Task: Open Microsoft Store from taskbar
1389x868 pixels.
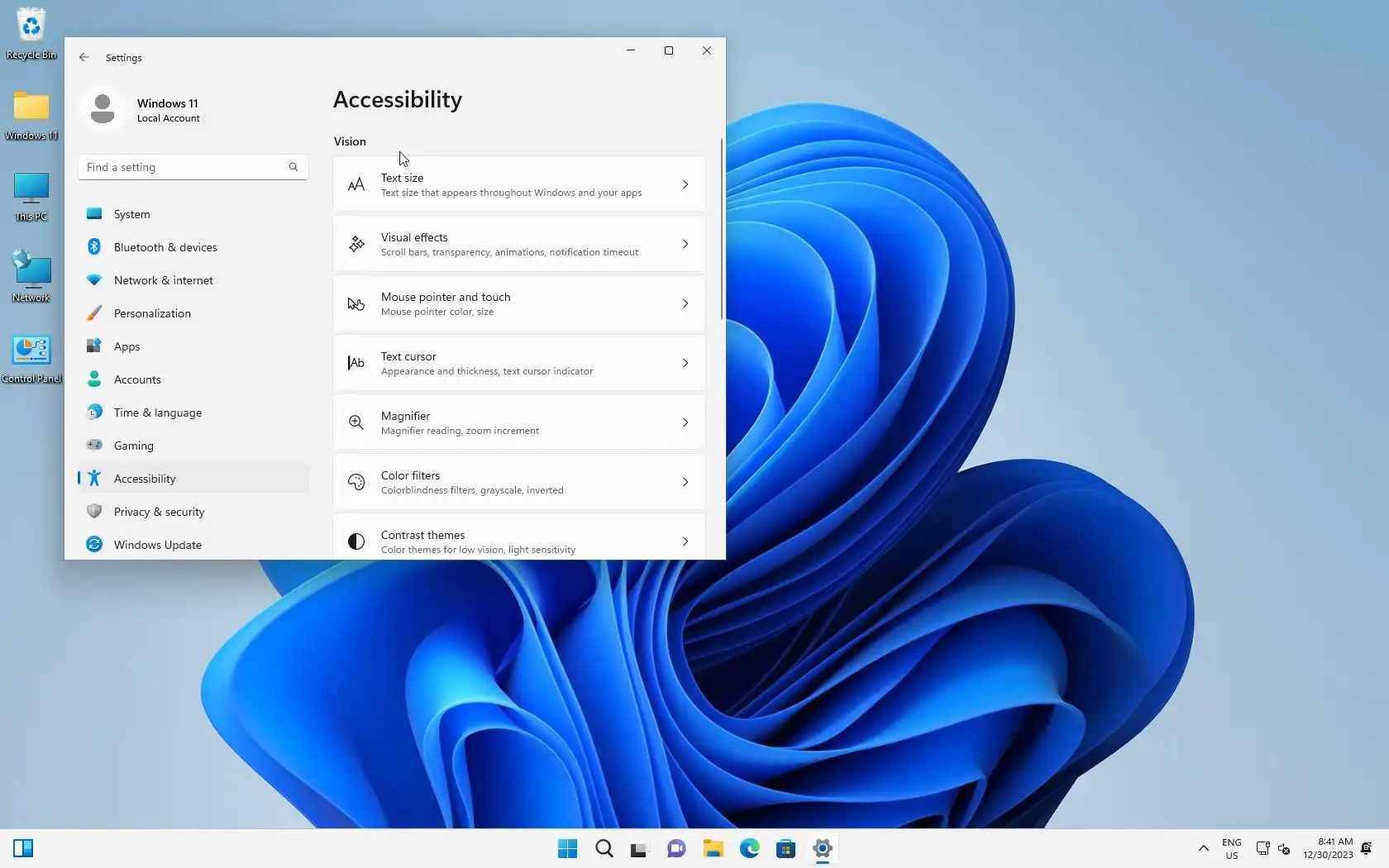Action: [x=786, y=849]
